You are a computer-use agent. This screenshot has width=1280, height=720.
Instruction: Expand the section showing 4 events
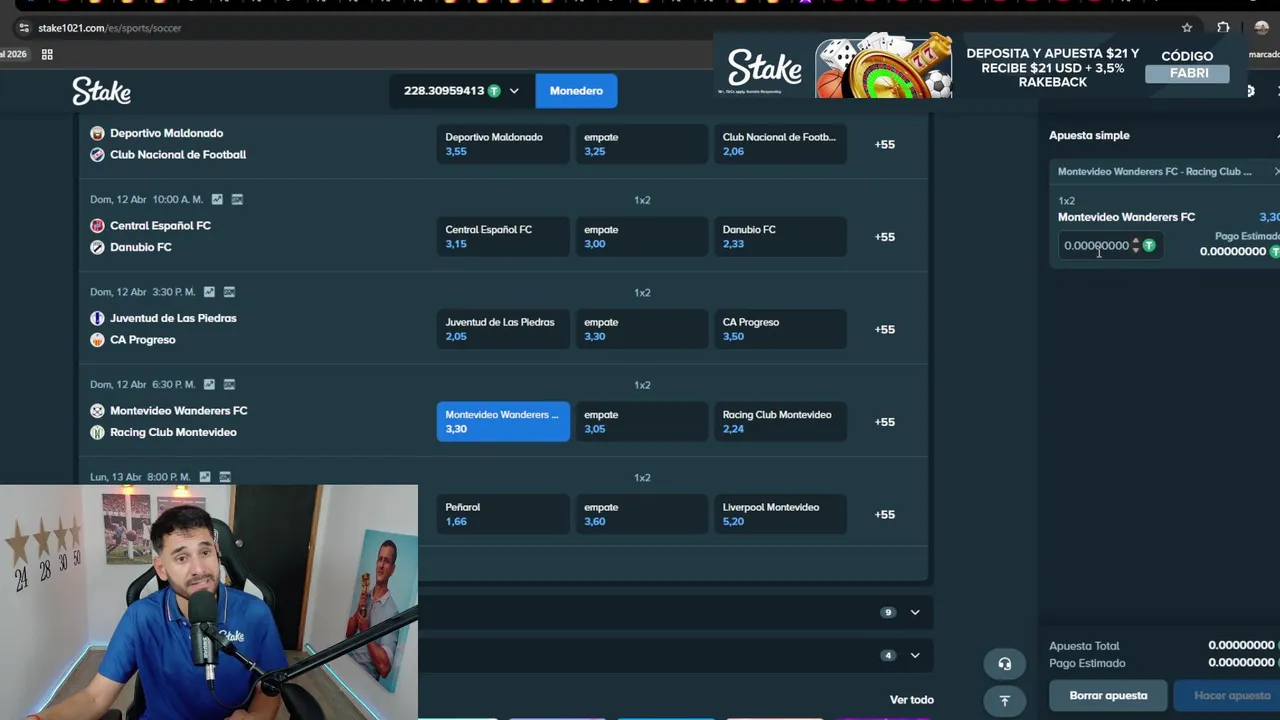click(x=915, y=655)
